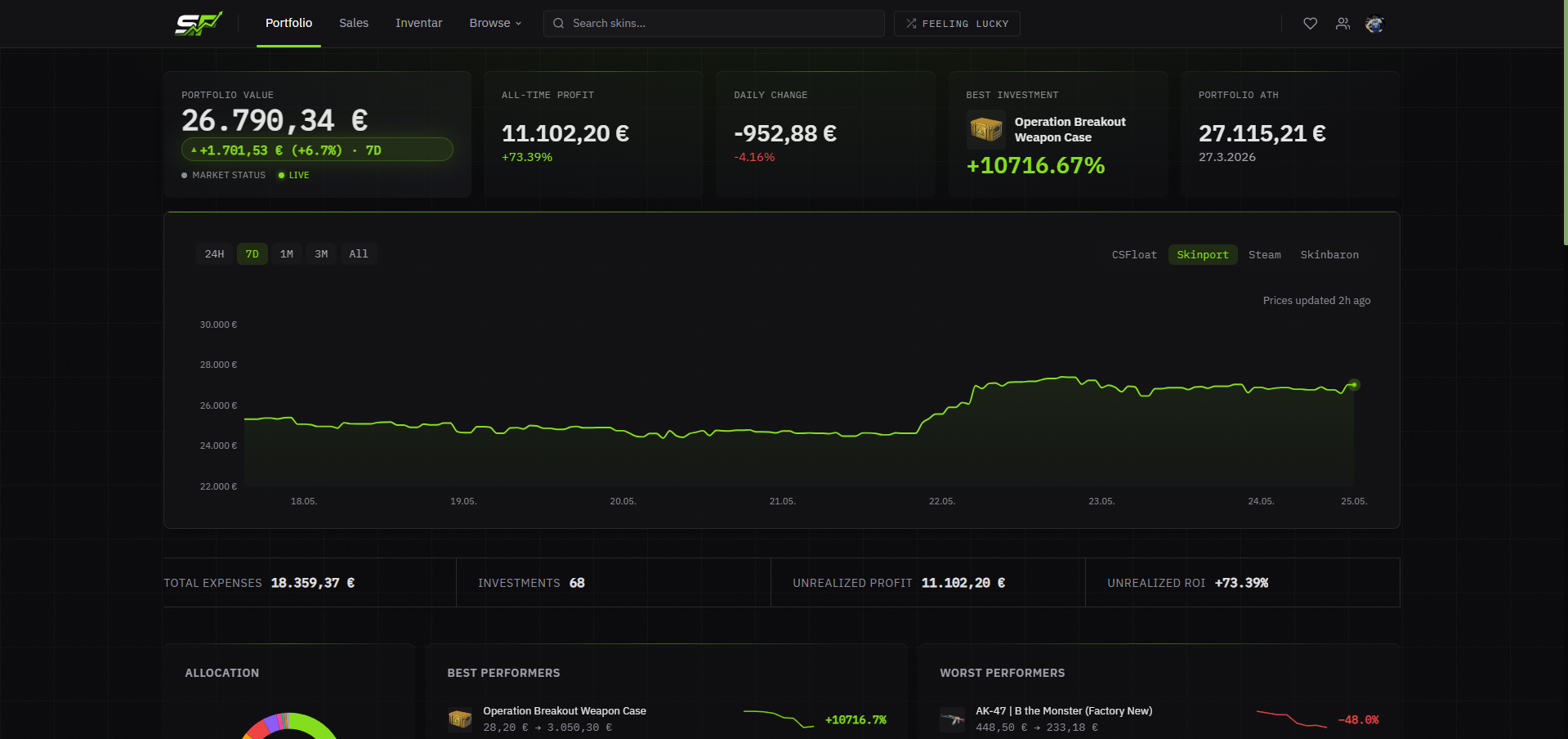Click the Allocation donut chart
1568x739 pixels.
pos(289,726)
